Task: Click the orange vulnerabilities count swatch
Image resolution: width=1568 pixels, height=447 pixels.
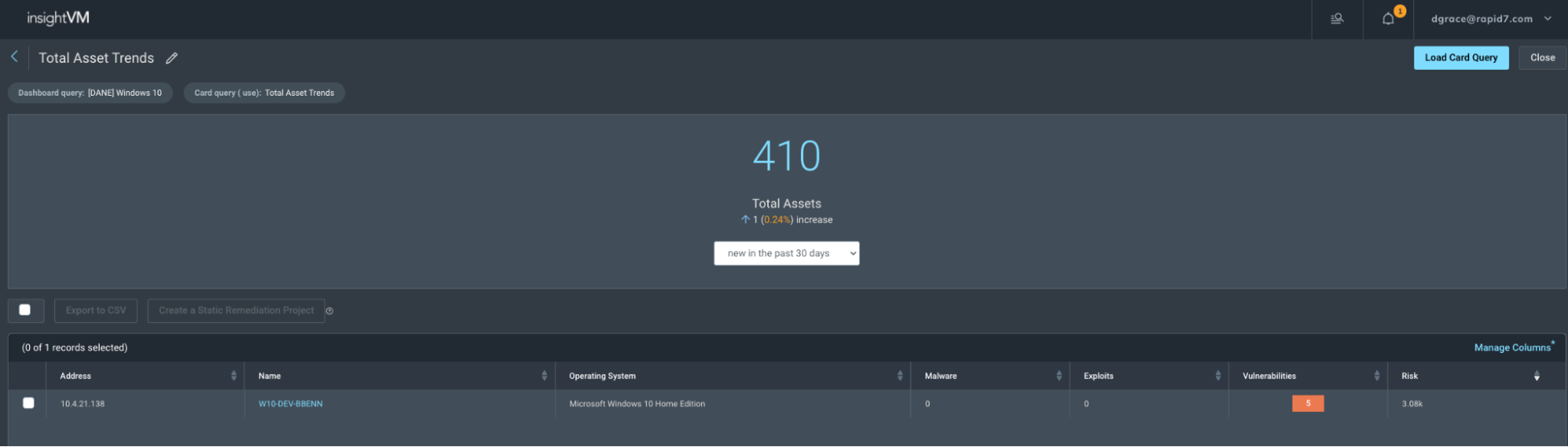Action: click(x=1308, y=403)
